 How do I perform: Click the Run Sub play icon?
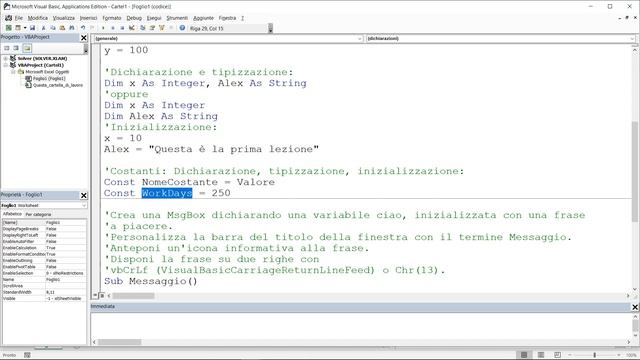point(103,28)
